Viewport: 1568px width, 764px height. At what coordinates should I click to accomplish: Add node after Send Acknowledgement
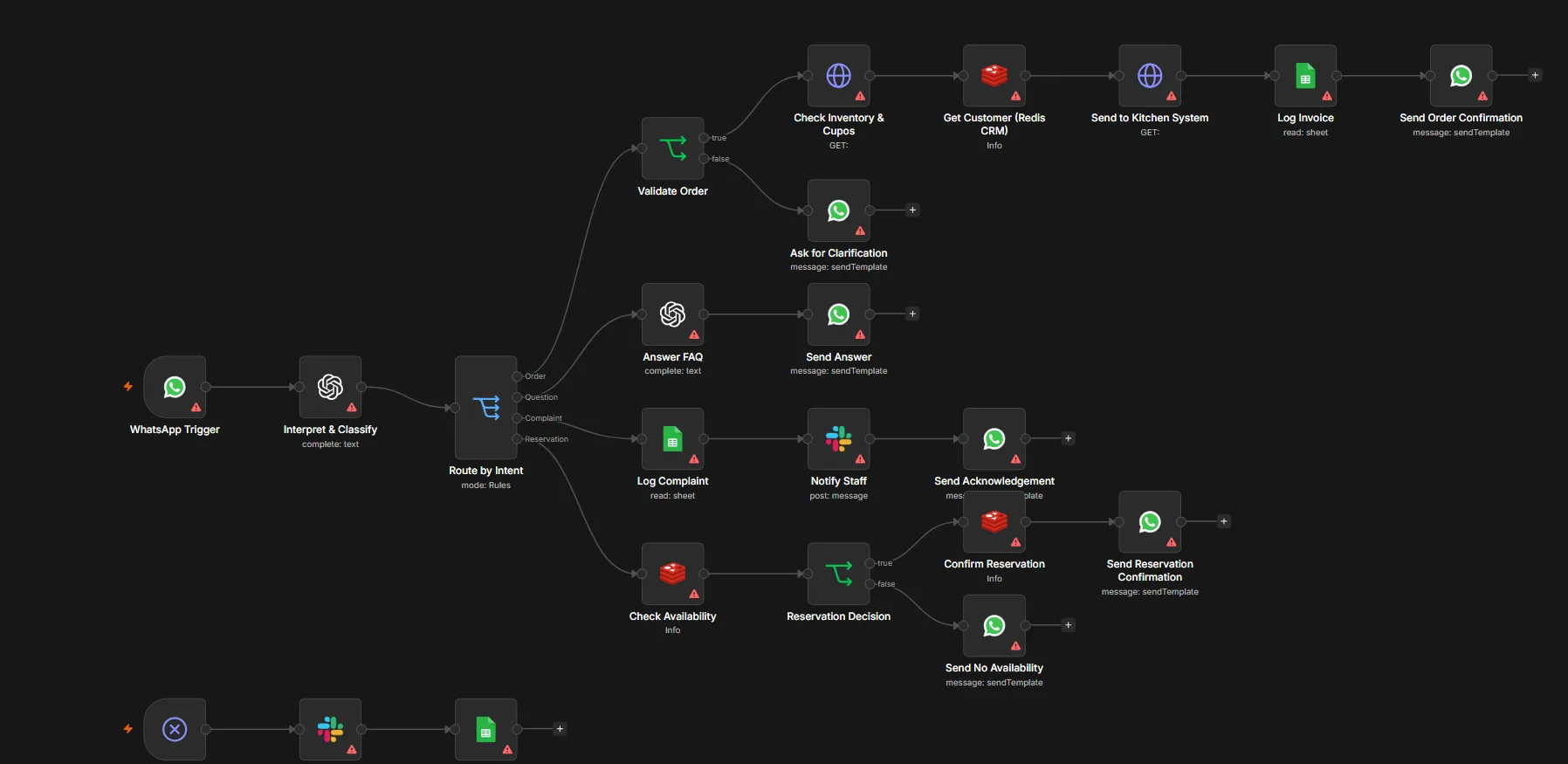(1068, 438)
